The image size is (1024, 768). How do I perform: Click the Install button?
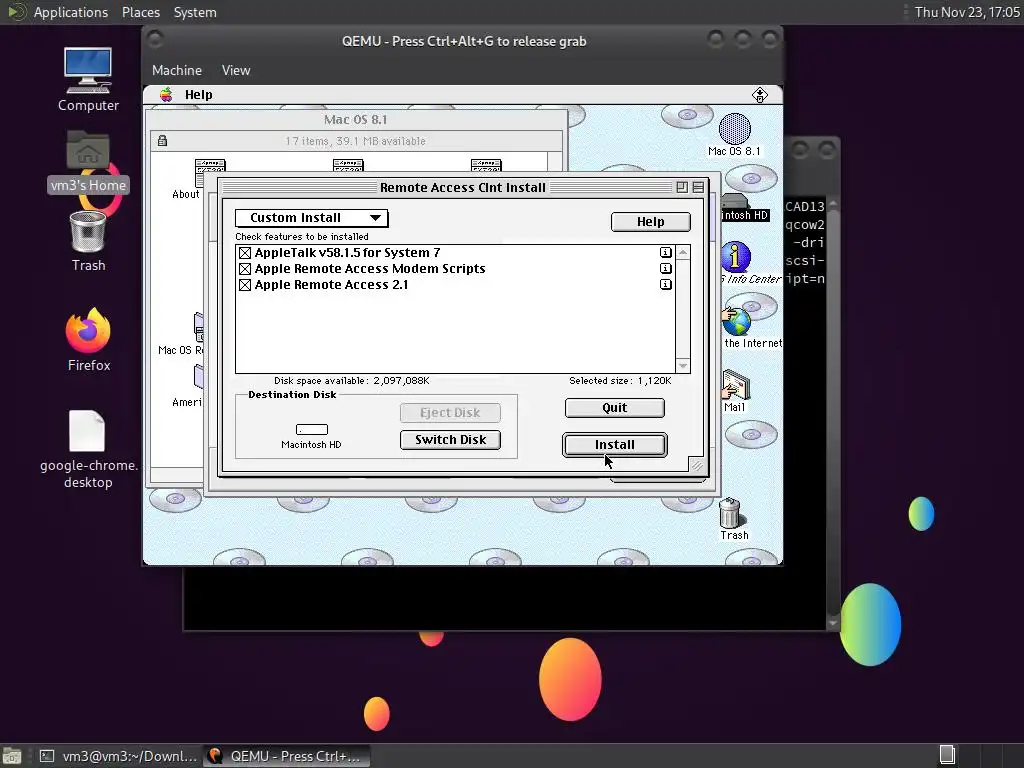click(615, 445)
